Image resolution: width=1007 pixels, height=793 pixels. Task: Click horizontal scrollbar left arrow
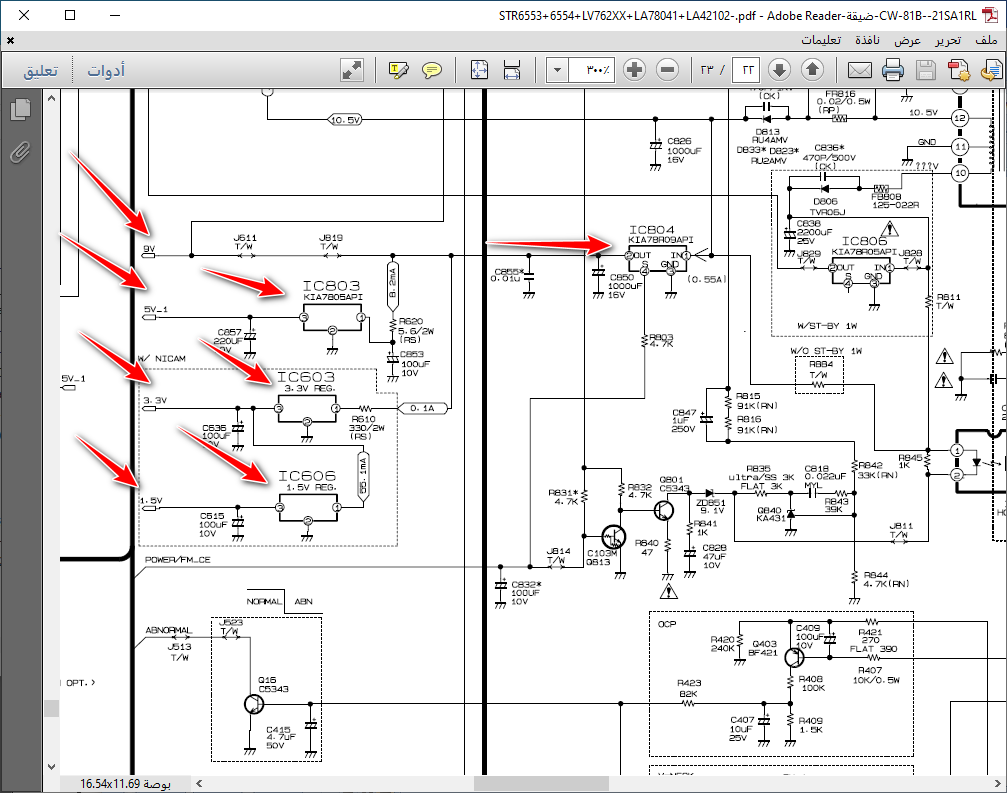[x=199, y=783]
